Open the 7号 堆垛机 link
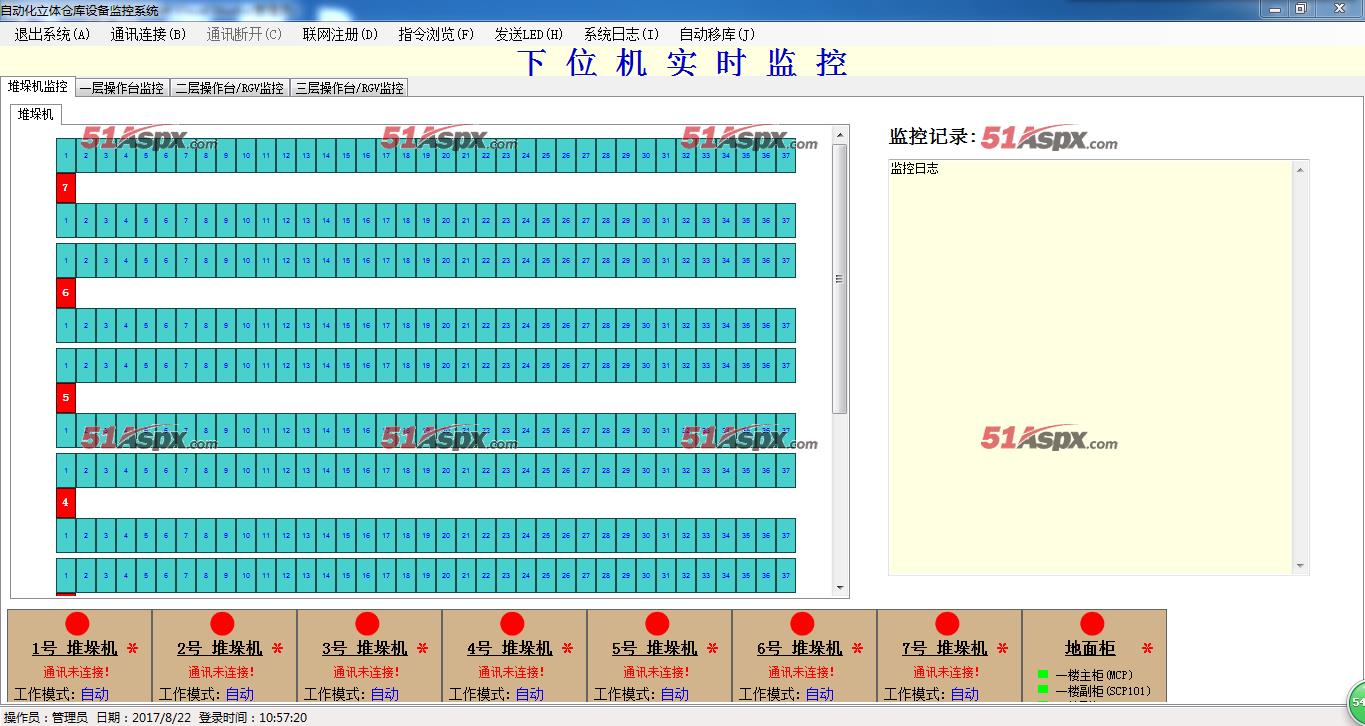 coord(945,648)
